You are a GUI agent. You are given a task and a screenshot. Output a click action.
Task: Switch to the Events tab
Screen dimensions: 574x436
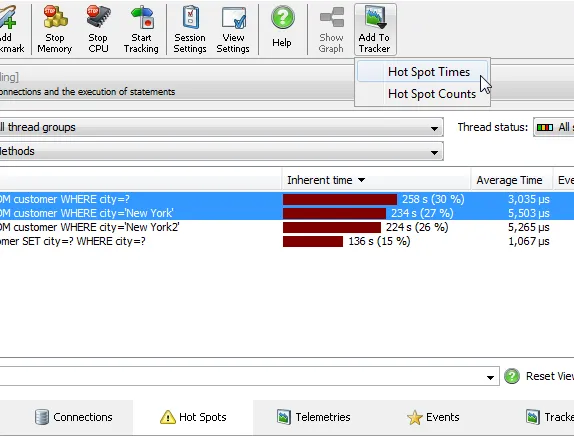pyautogui.click(x=433, y=417)
